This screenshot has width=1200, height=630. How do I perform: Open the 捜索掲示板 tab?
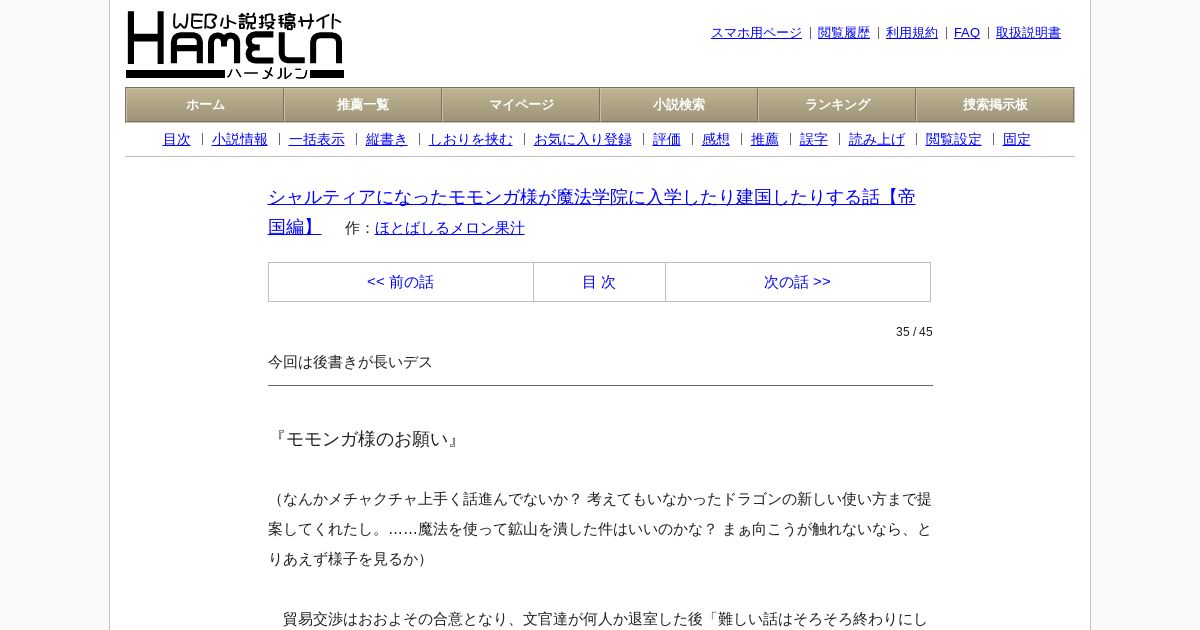pos(995,105)
